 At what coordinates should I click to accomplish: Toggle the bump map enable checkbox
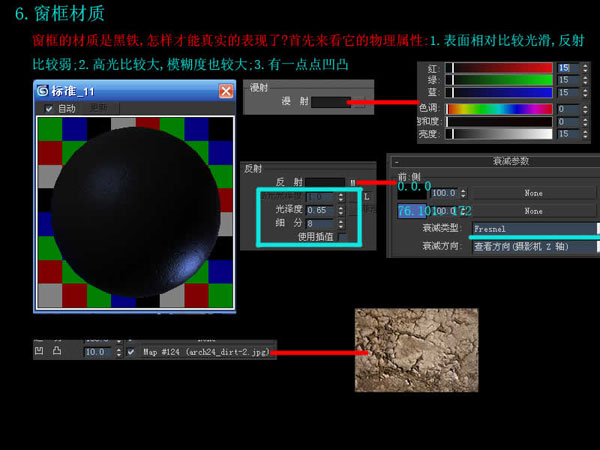point(131,352)
